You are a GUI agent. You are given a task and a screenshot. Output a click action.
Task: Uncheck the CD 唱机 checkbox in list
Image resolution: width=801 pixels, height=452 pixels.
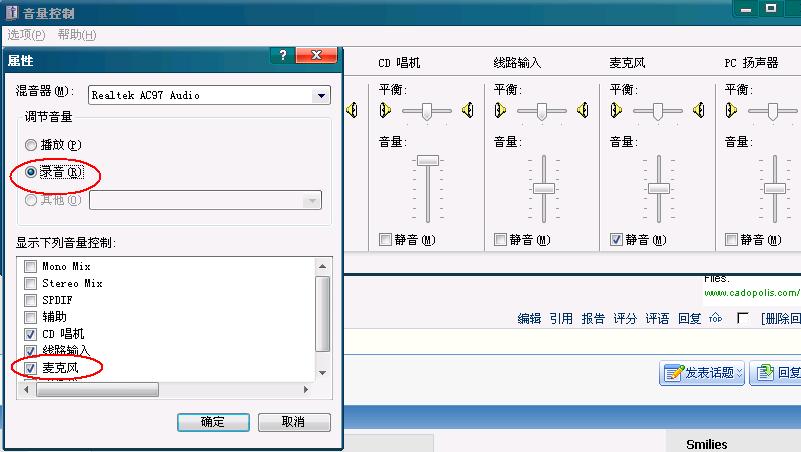point(31,334)
